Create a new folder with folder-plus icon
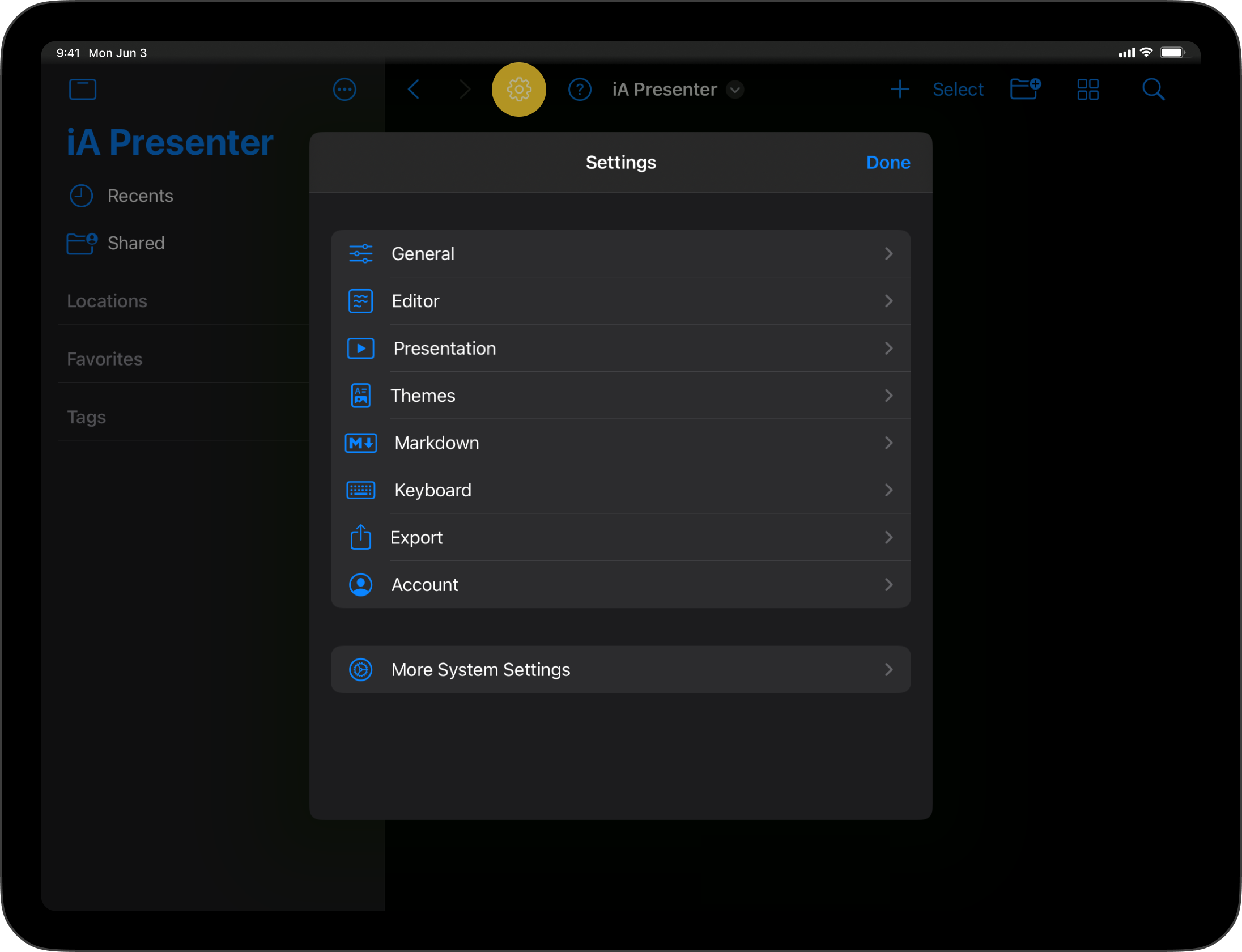 coord(1026,89)
